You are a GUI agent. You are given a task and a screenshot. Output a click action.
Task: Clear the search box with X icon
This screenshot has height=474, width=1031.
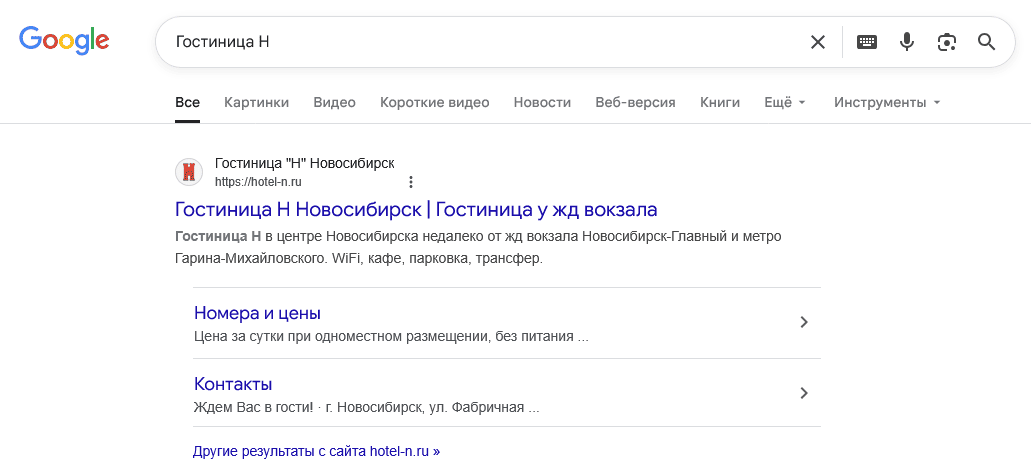coord(818,42)
